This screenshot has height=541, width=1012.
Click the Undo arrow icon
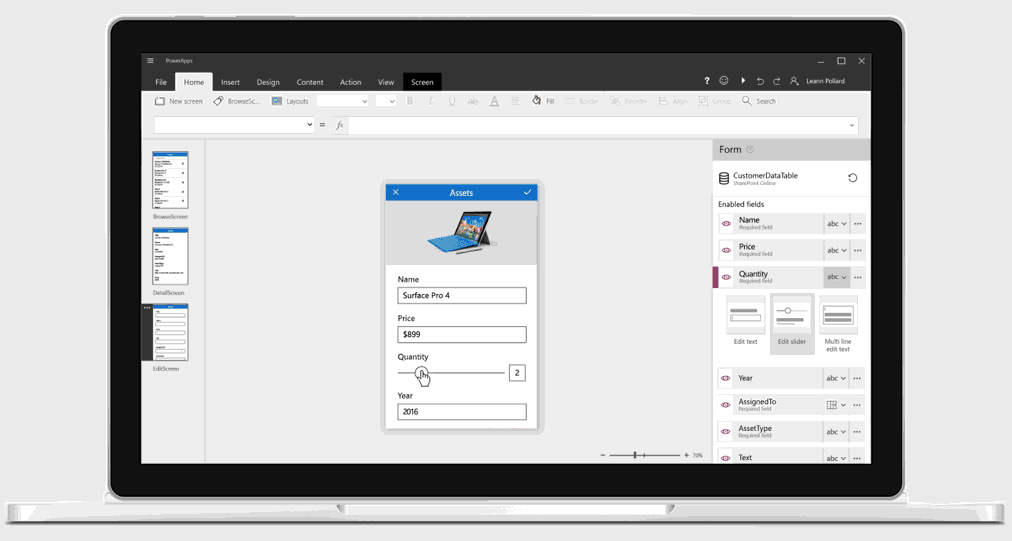(760, 81)
